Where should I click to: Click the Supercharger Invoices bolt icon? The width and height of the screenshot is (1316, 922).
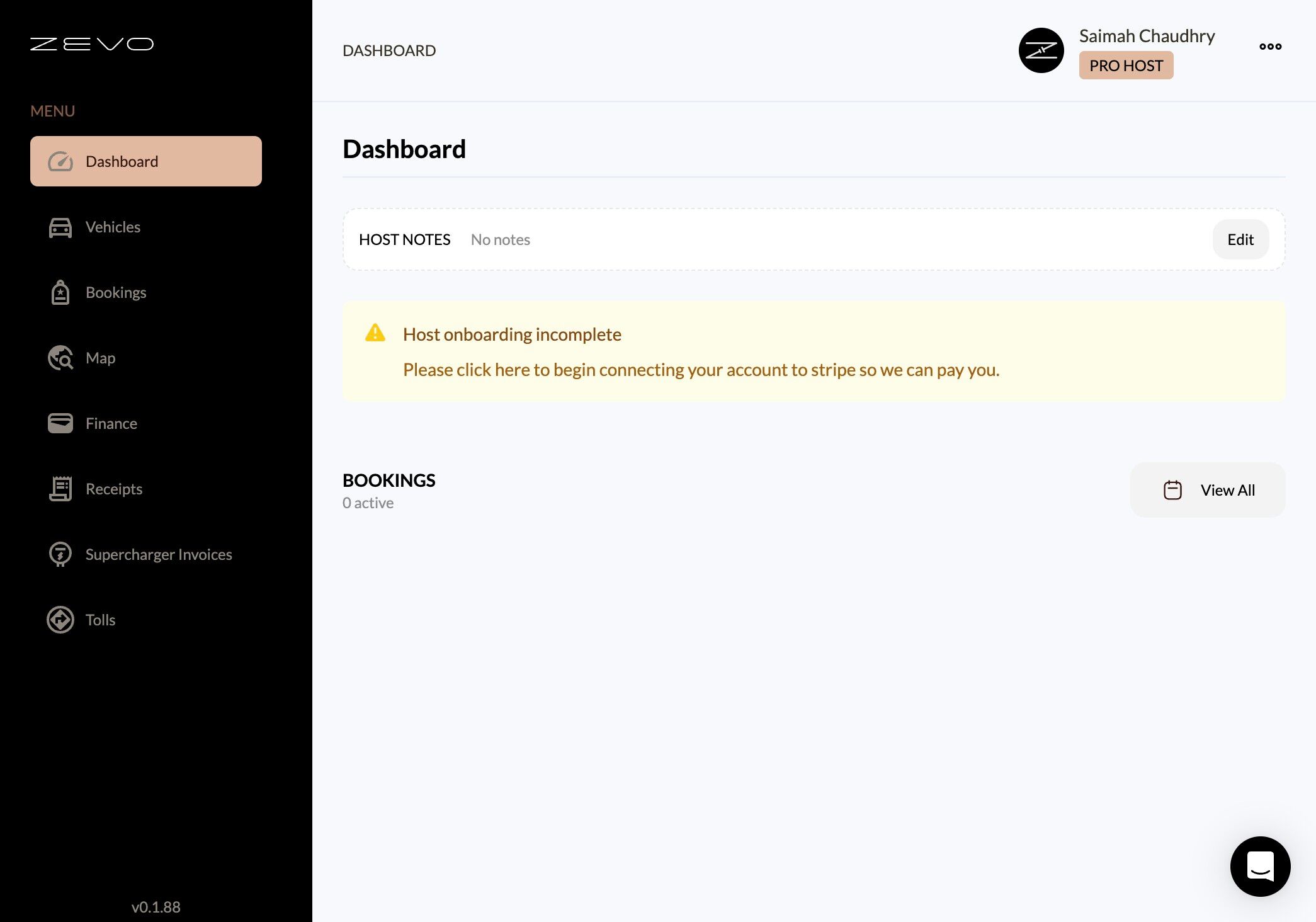[x=60, y=554]
